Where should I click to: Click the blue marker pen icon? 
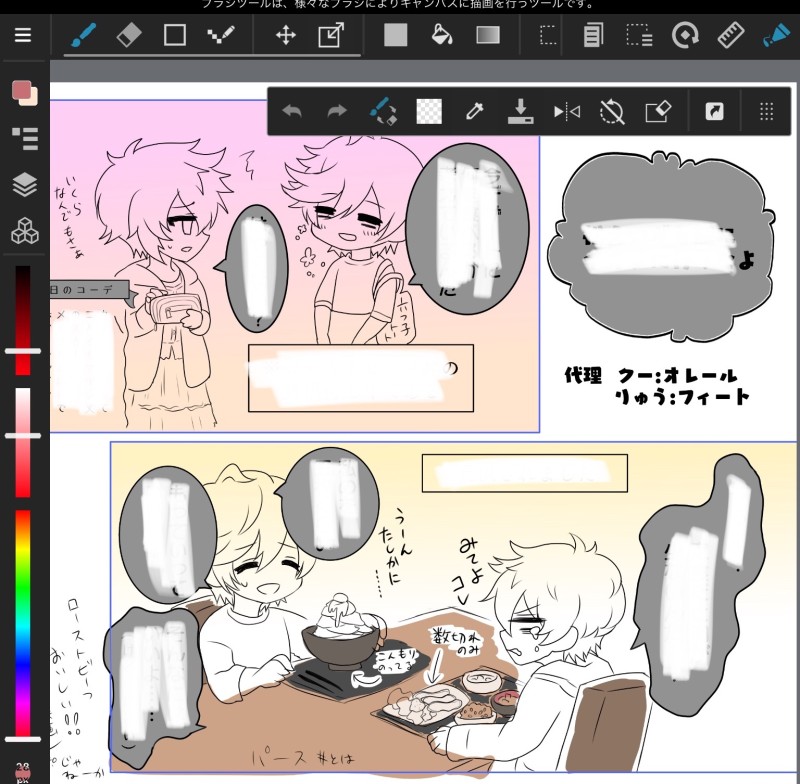(x=776, y=36)
